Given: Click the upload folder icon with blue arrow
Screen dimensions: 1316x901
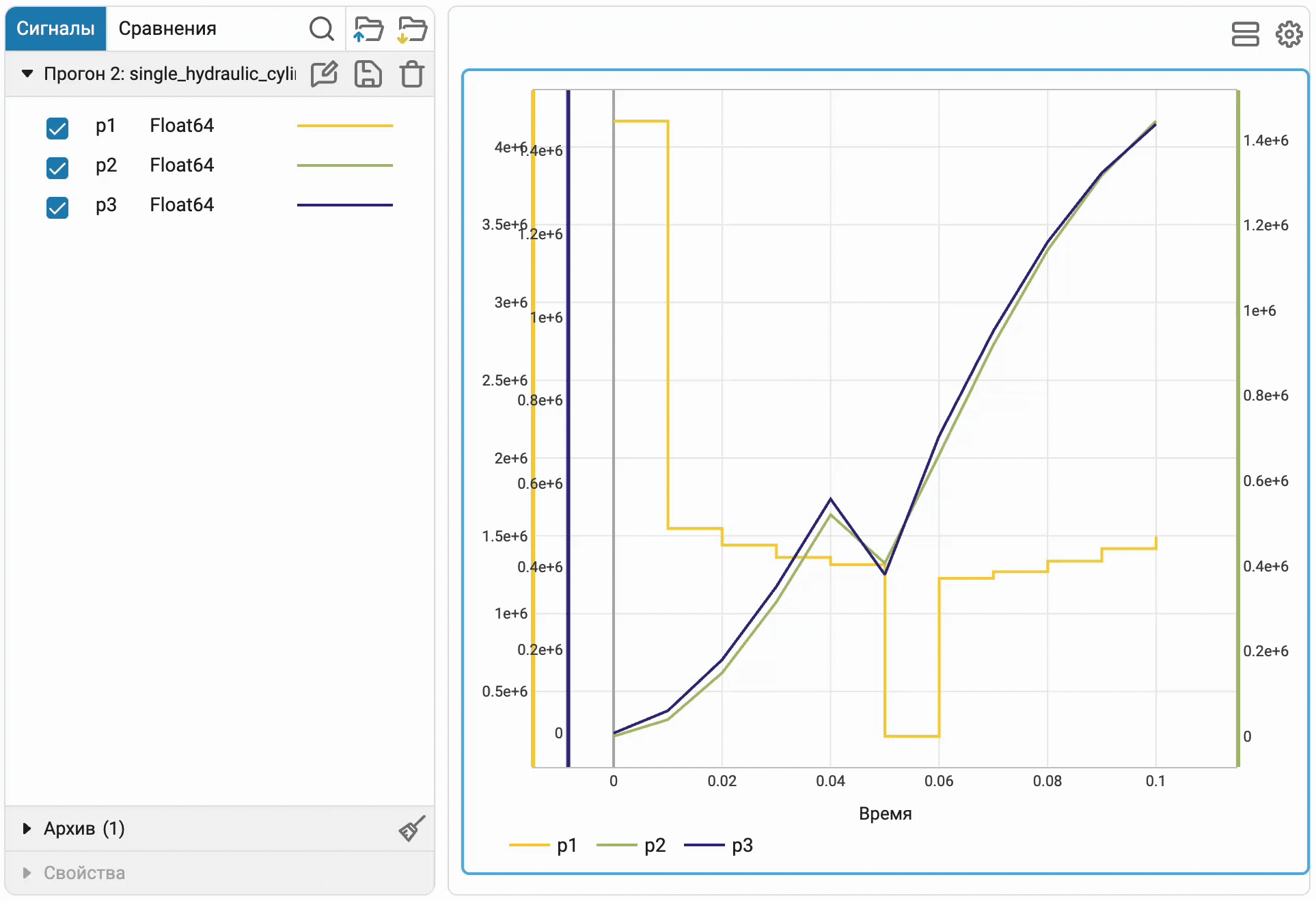Looking at the screenshot, I should [368, 29].
